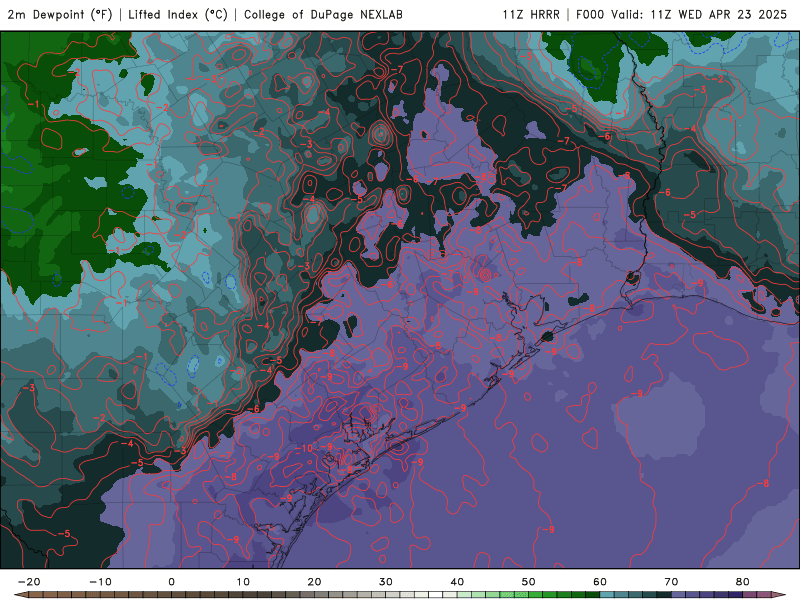Click the "F000 Valid: 11Z WED APR 23 2025" text
This screenshot has height=600, width=800.
pyautogui.click(x=681, y=15)
